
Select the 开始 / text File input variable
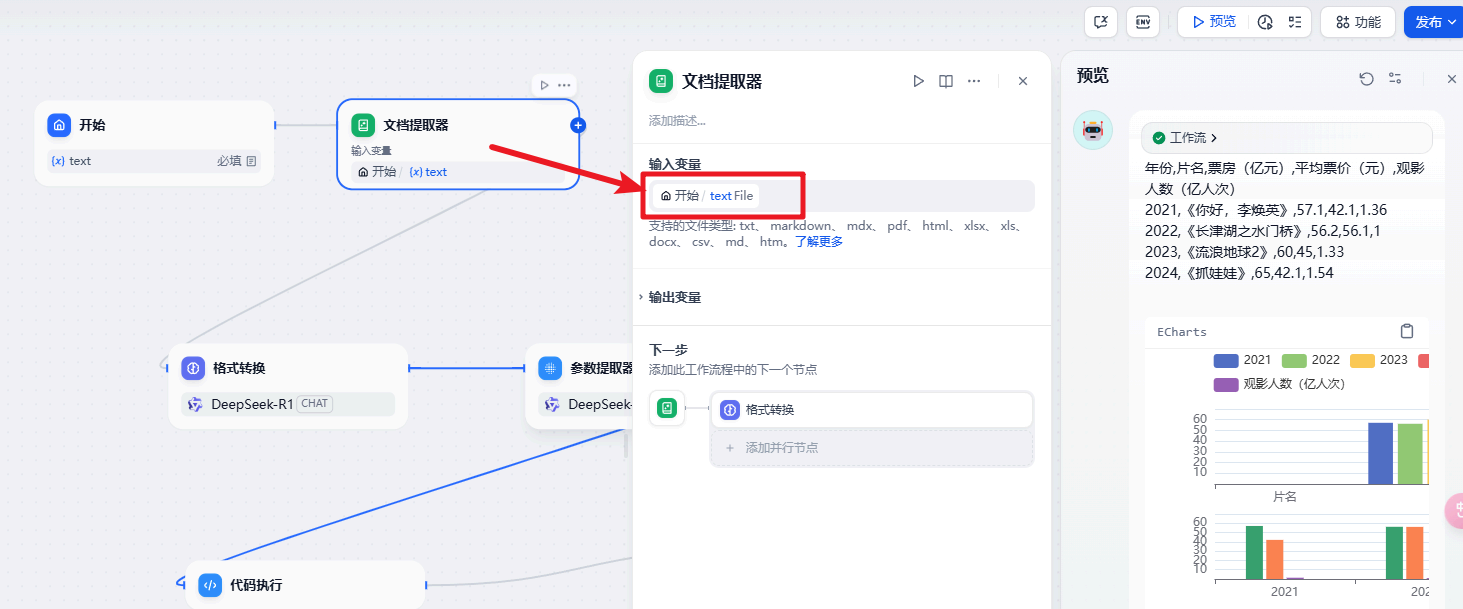click(x=706, y=196)
